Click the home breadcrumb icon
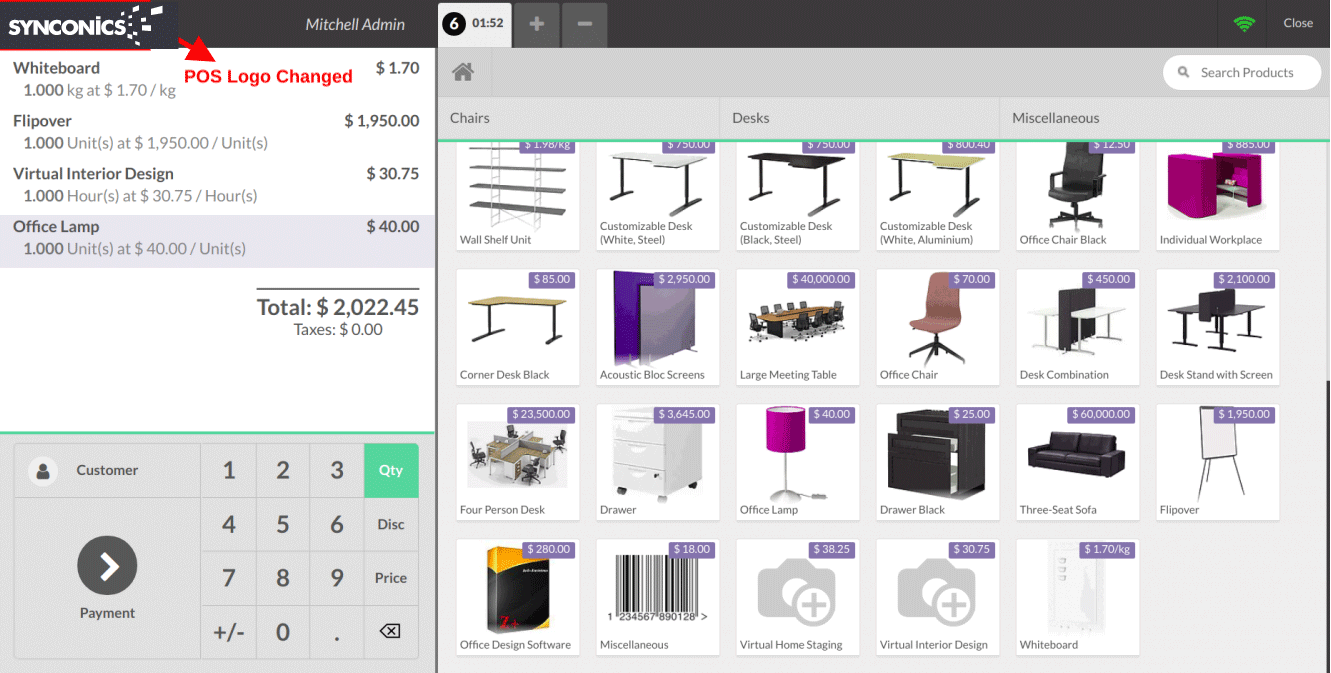The image size is (1331, 673). pos(462,72)
